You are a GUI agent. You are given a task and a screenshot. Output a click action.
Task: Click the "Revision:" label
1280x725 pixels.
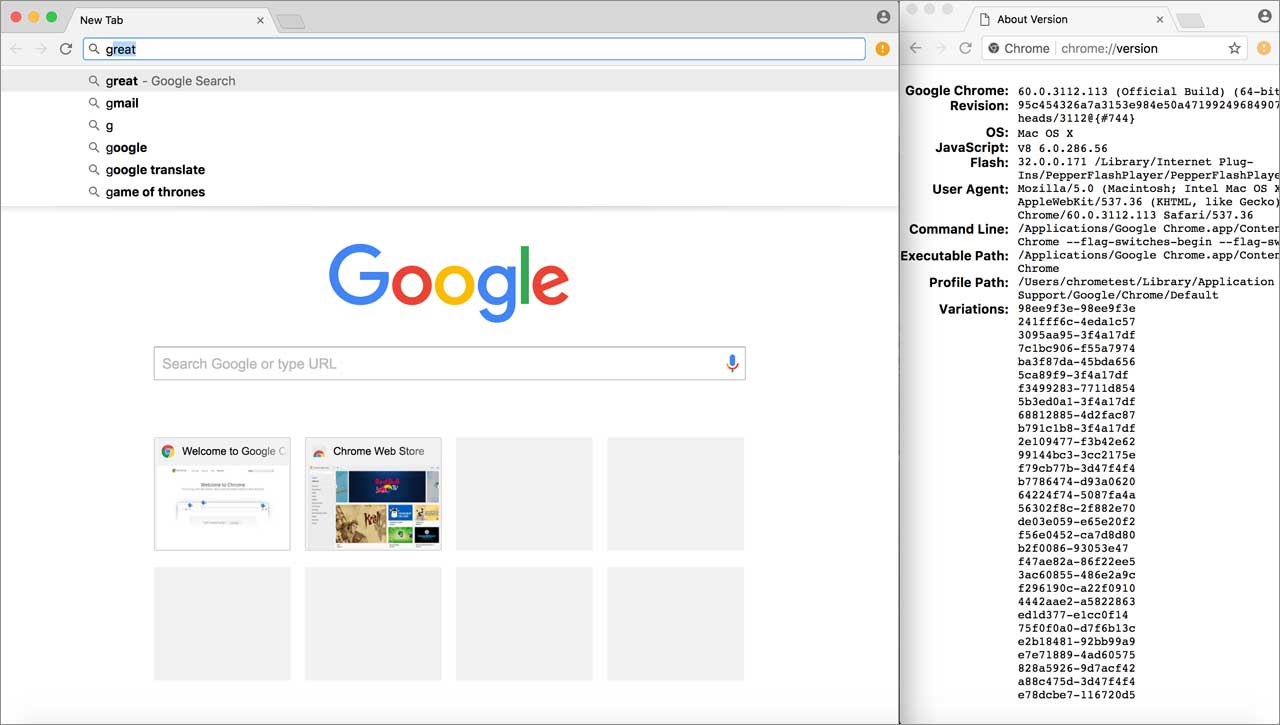click(980, 106)
